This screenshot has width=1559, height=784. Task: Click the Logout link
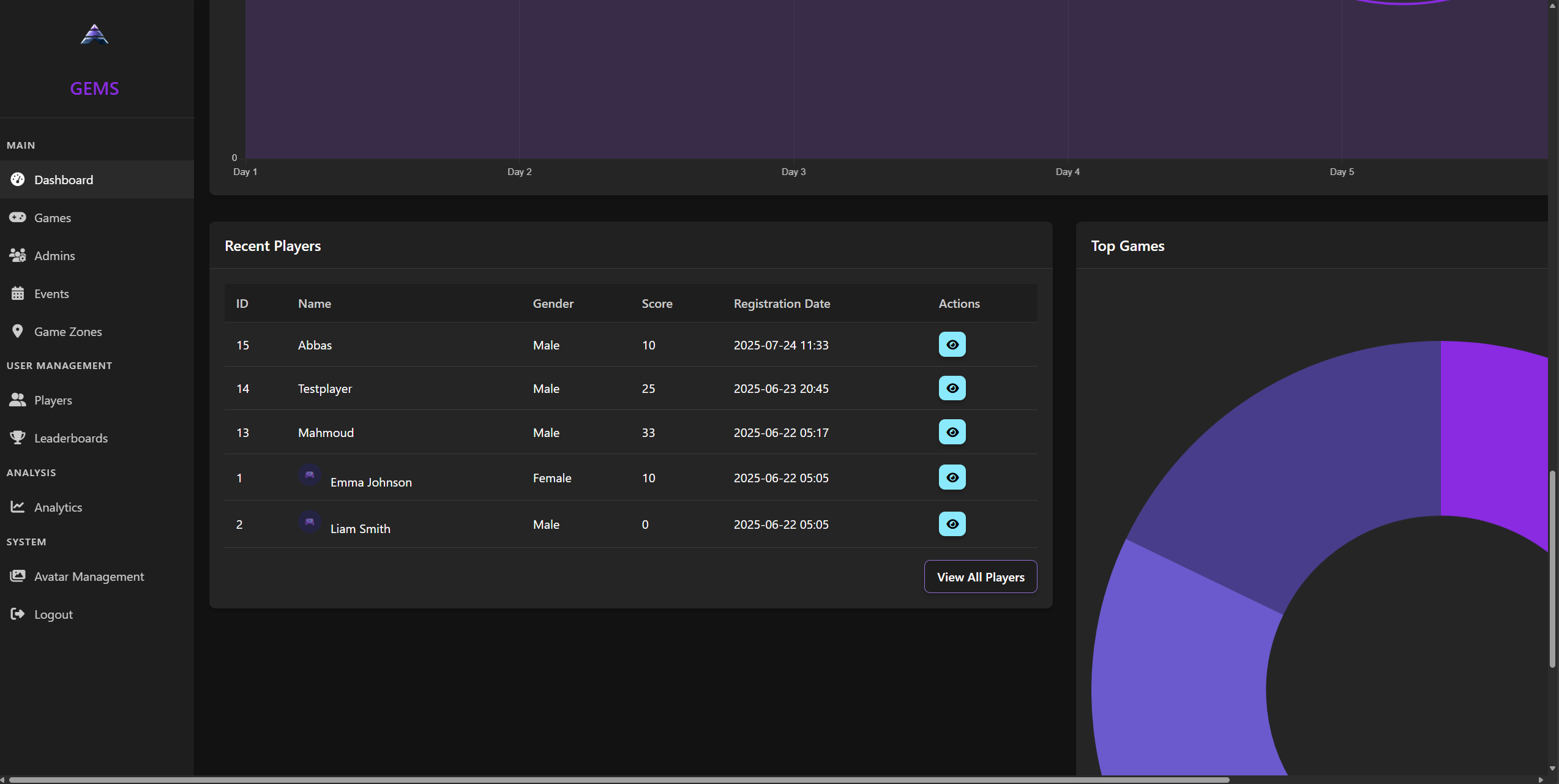tap(53, 614)
